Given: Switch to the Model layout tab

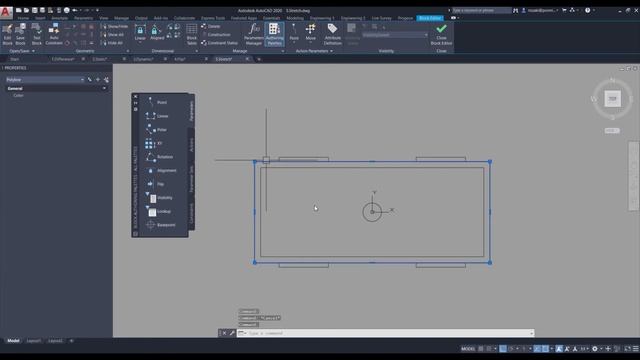Looking at the screenshot, I should [13, 340].
